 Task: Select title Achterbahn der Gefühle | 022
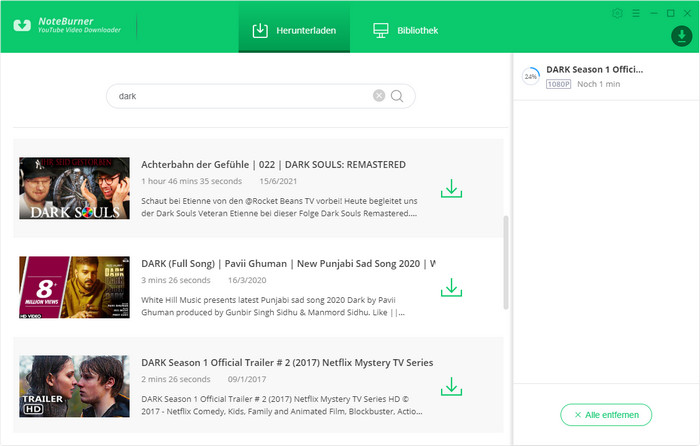(273, 164)
